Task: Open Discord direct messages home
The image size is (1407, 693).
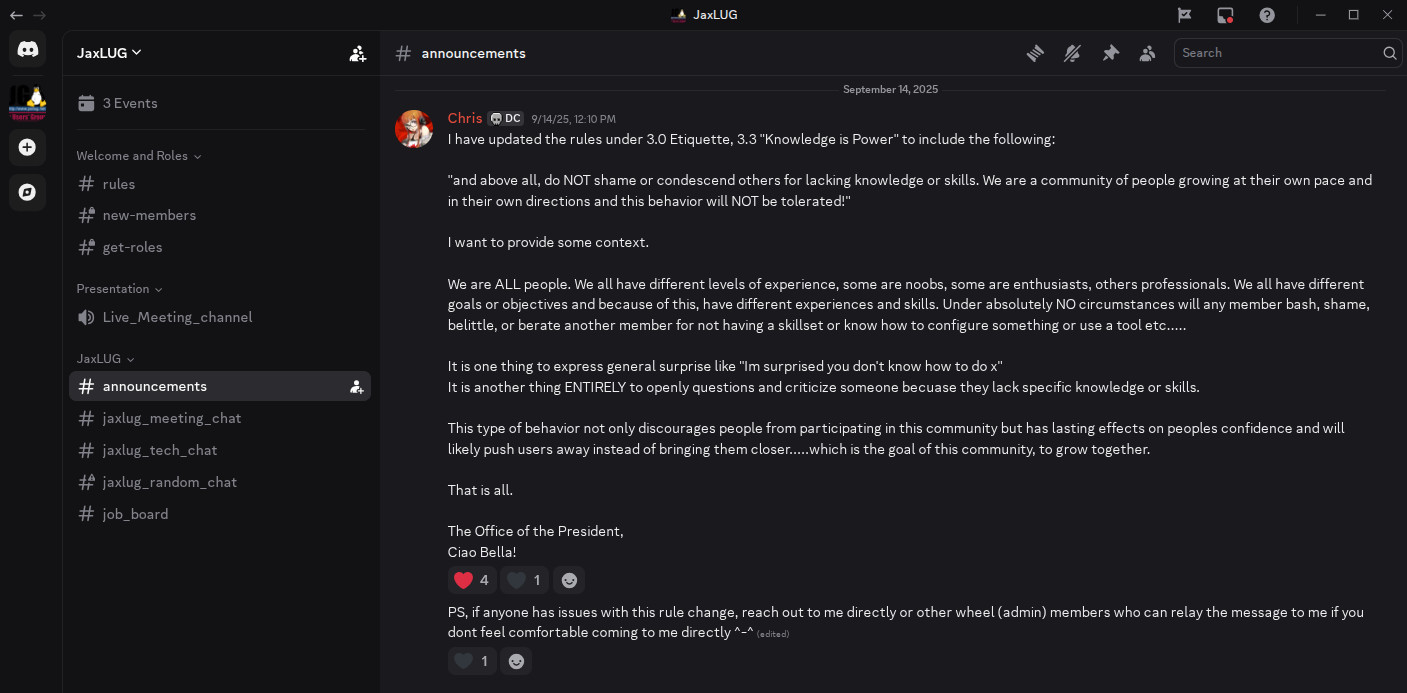Action: (28, 49)
